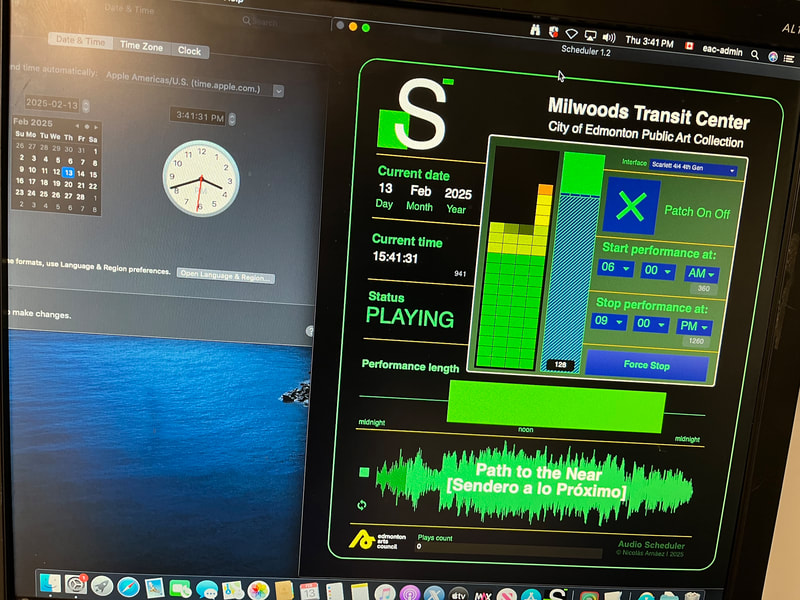Open Apple TV from the Dock
800x600 pixels.
click(458, 595)
